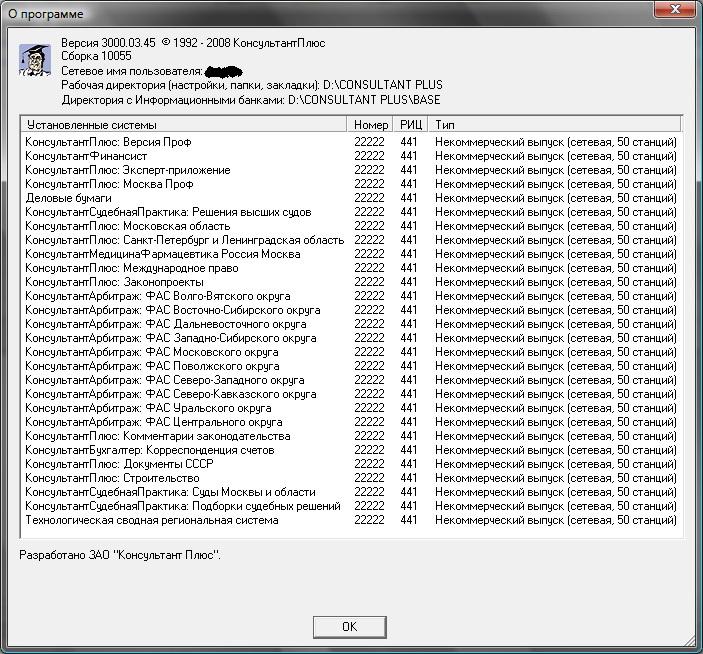Select Санкт-Петербург и Ленинградская область row

pos(351,240)
